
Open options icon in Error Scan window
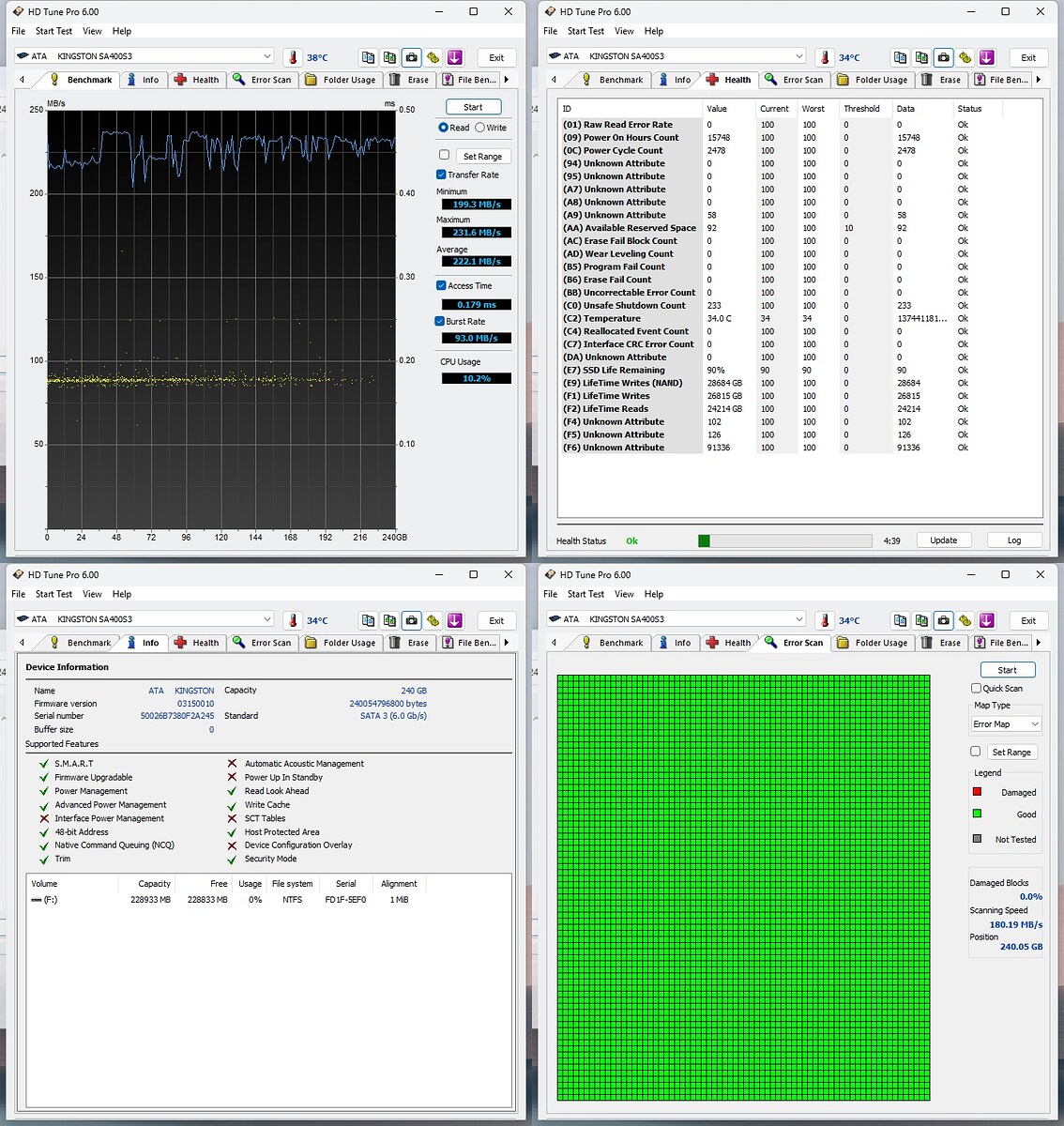pos(965,620)
